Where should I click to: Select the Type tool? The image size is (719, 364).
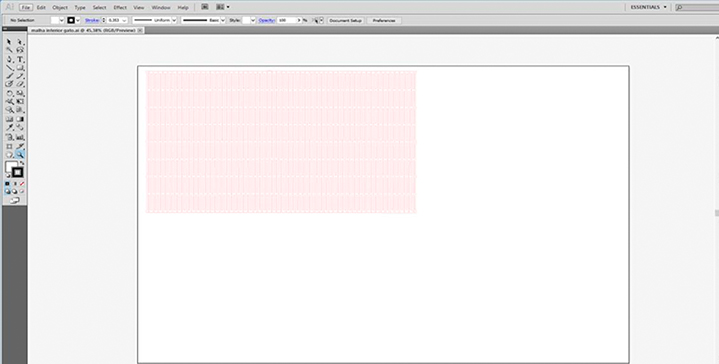click(x=20, y=60)
